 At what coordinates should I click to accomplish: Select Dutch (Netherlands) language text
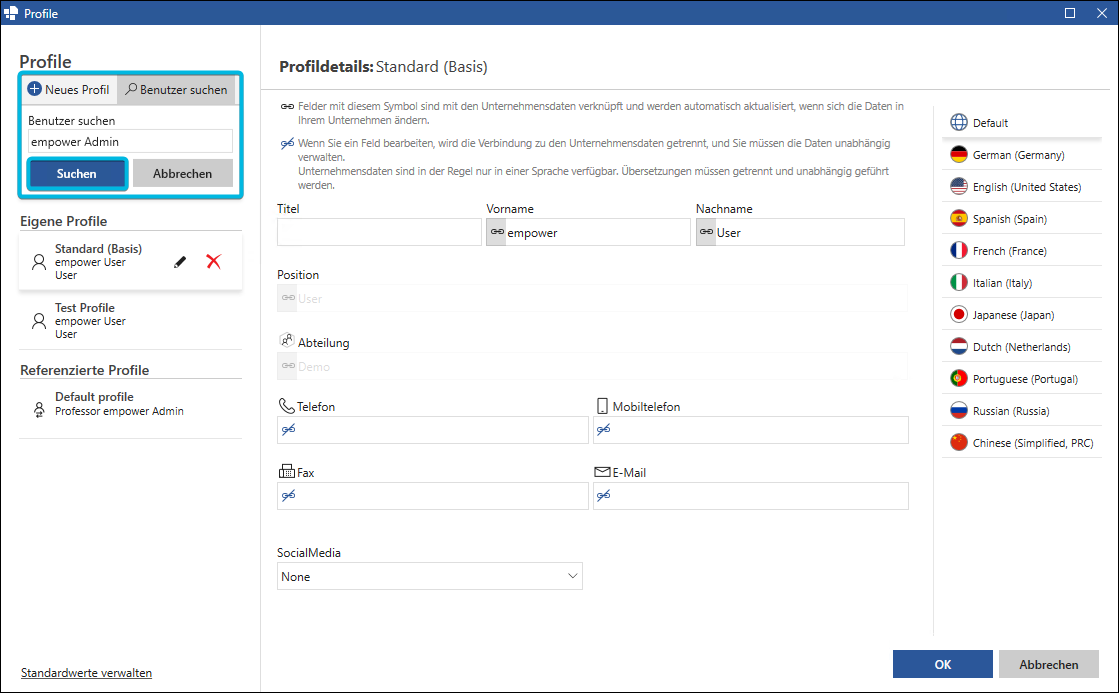pyautogui.click(x=1021, y=347)
